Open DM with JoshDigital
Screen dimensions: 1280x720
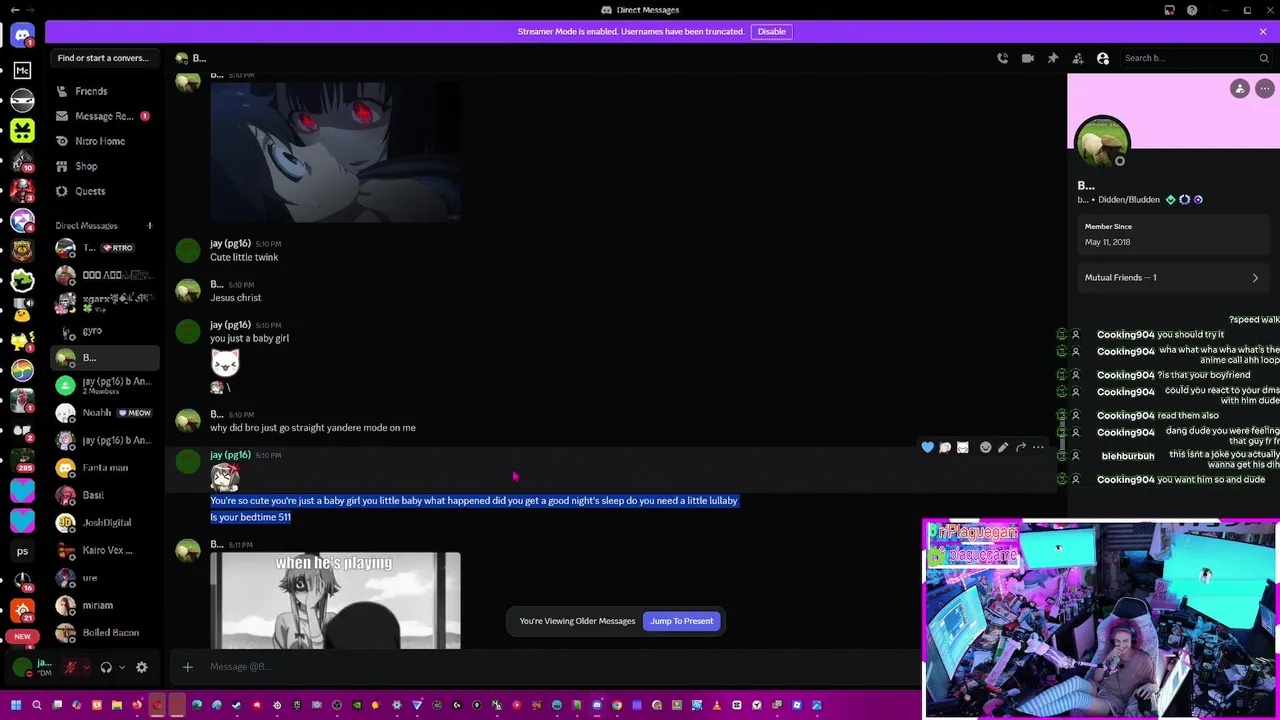pyautogui.click(x=104, y=522)
